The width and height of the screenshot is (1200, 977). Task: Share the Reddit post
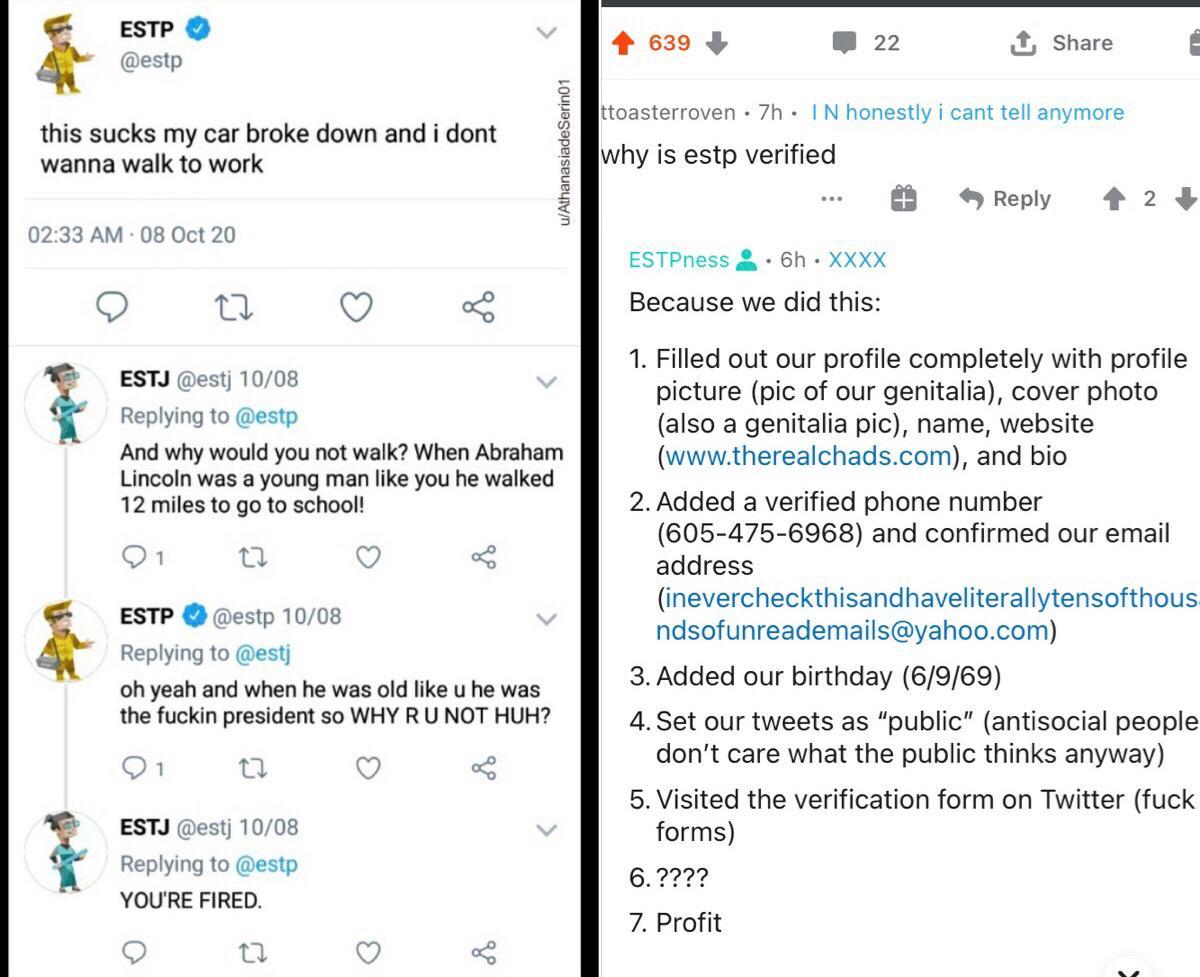[1060, 43]
